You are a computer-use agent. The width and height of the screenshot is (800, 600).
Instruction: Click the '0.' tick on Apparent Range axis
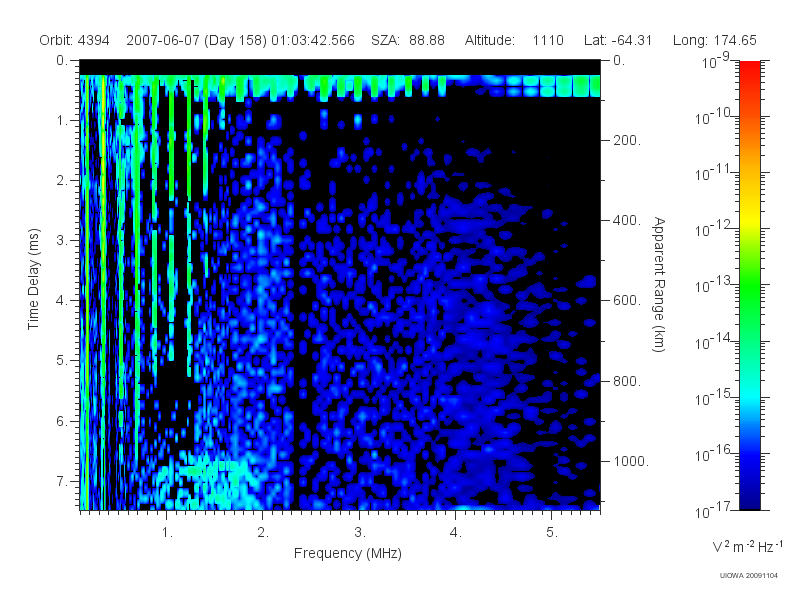tap(618, 61)
